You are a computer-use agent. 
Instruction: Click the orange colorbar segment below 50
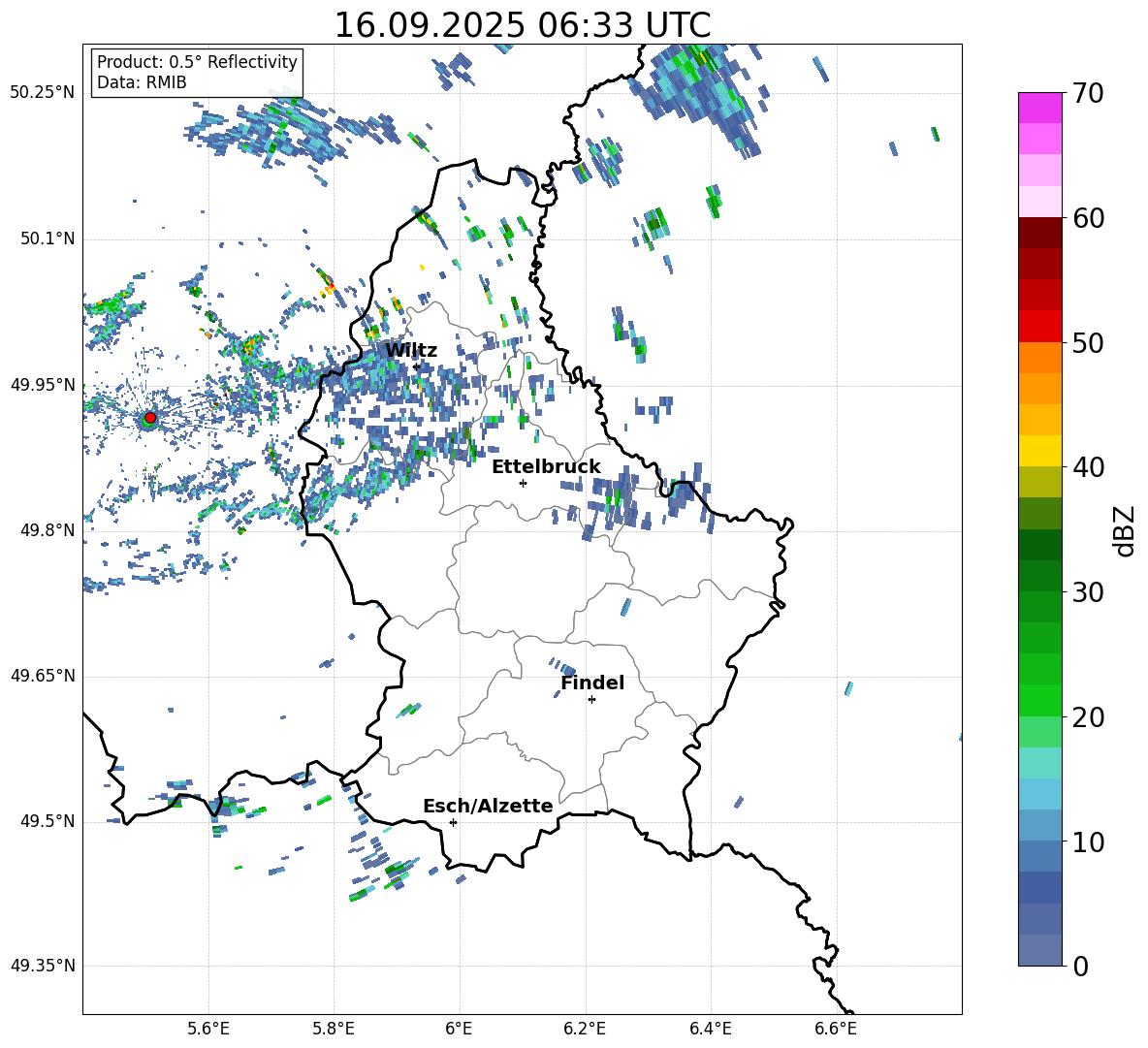[x=1039, y=357]
